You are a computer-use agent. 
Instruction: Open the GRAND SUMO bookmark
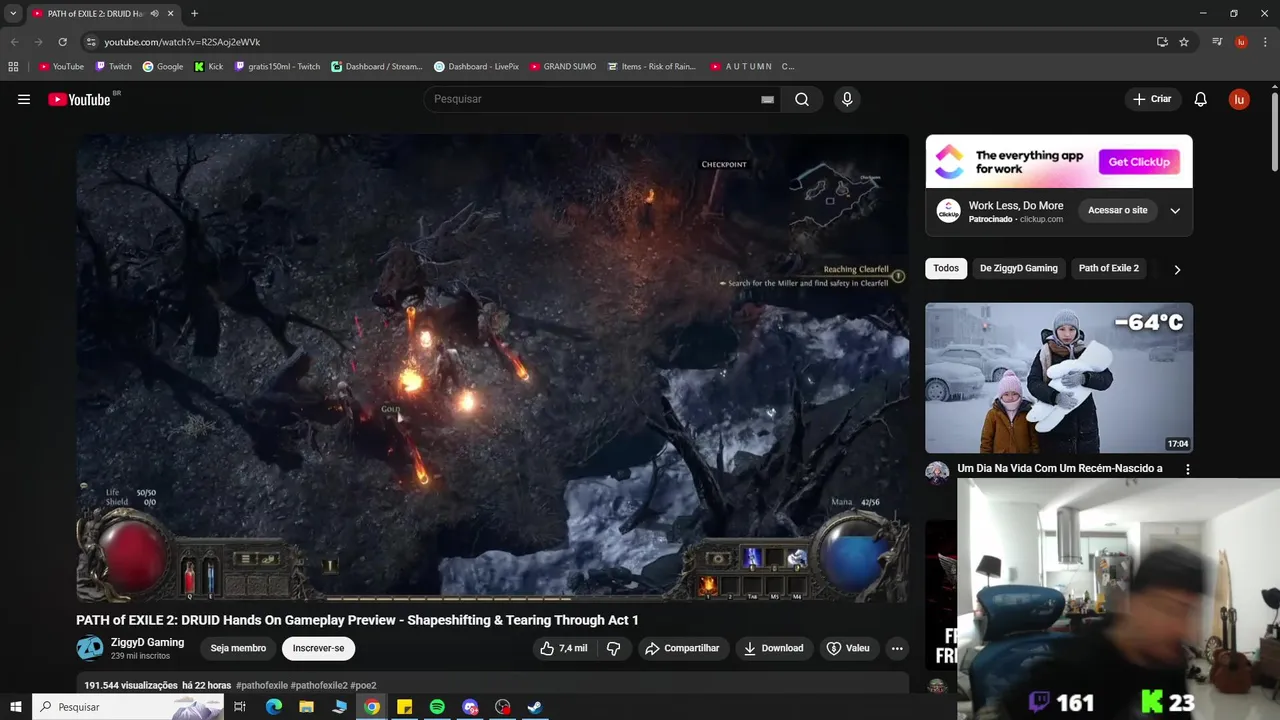pyautogui.click(x=563, y=67)
